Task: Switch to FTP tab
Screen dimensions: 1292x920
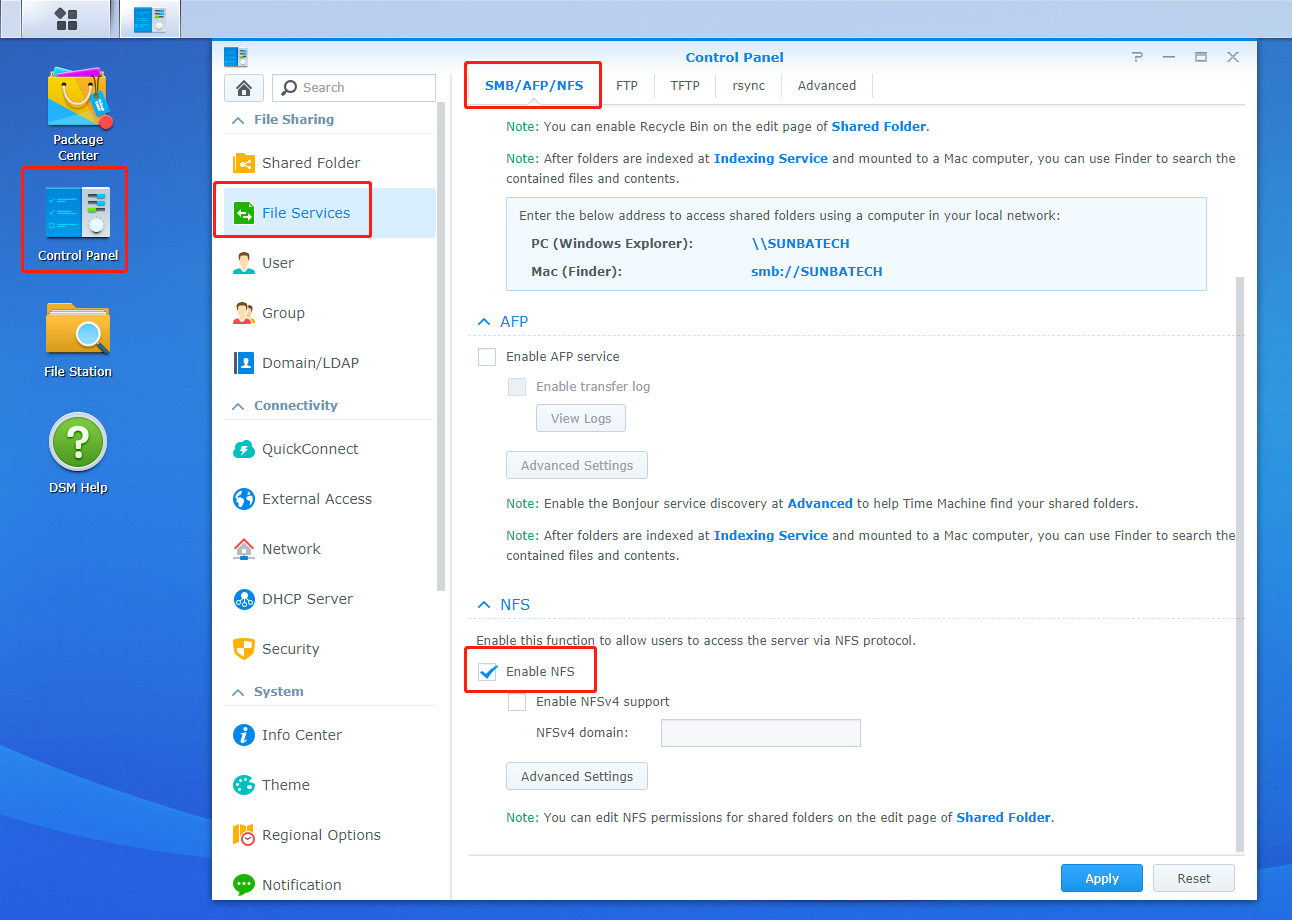Action: [627, 86]
